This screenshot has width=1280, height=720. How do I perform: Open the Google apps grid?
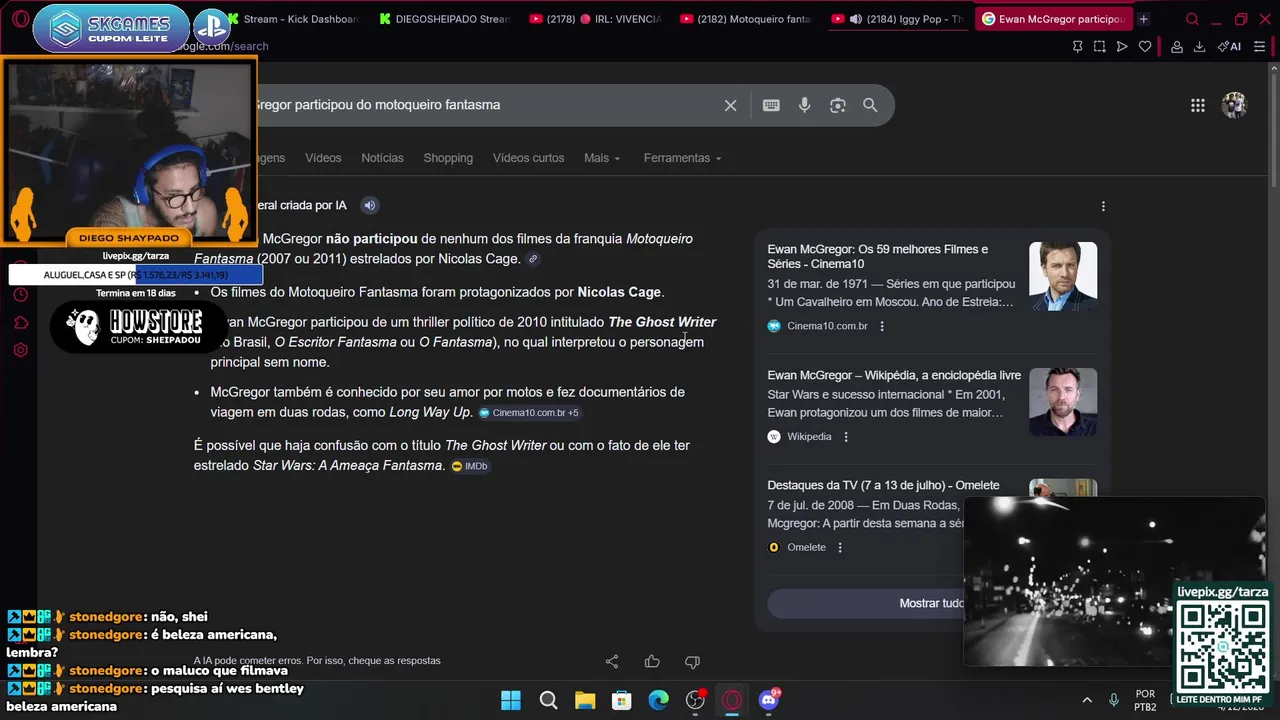tap(1197, 105)
